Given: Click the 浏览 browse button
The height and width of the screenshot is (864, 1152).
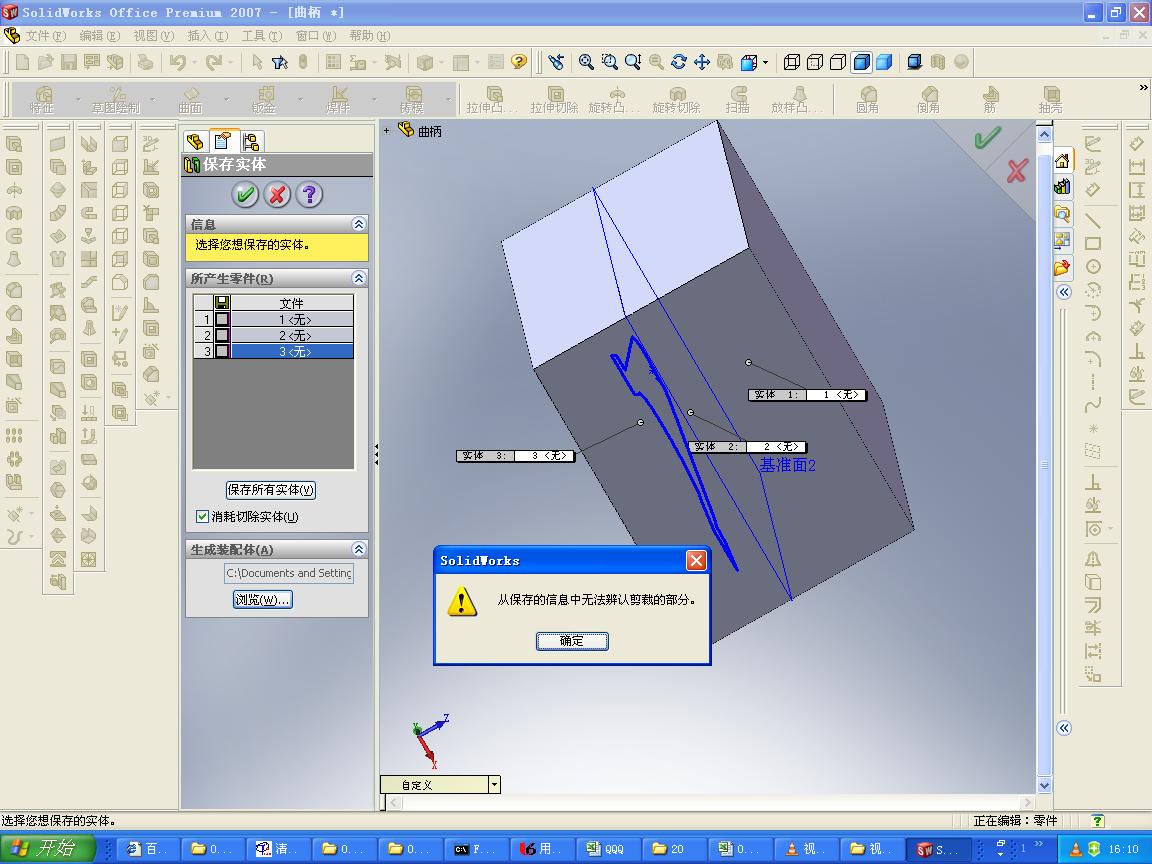Looking at the screenshot, I should click(262, 600).
